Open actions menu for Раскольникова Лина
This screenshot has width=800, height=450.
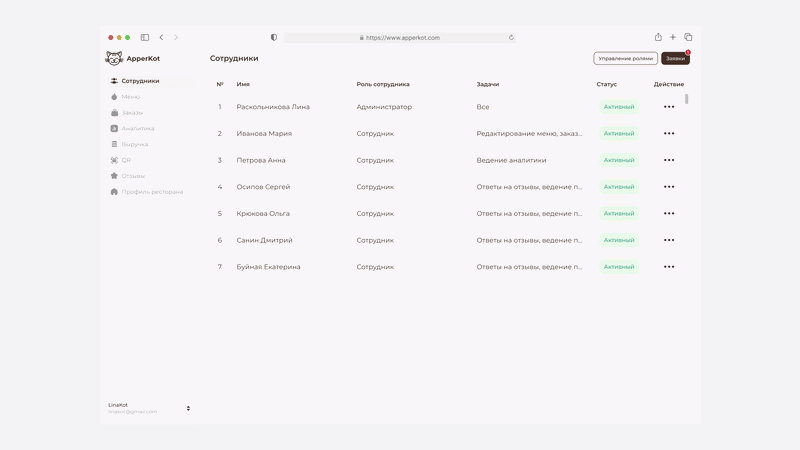669,107
